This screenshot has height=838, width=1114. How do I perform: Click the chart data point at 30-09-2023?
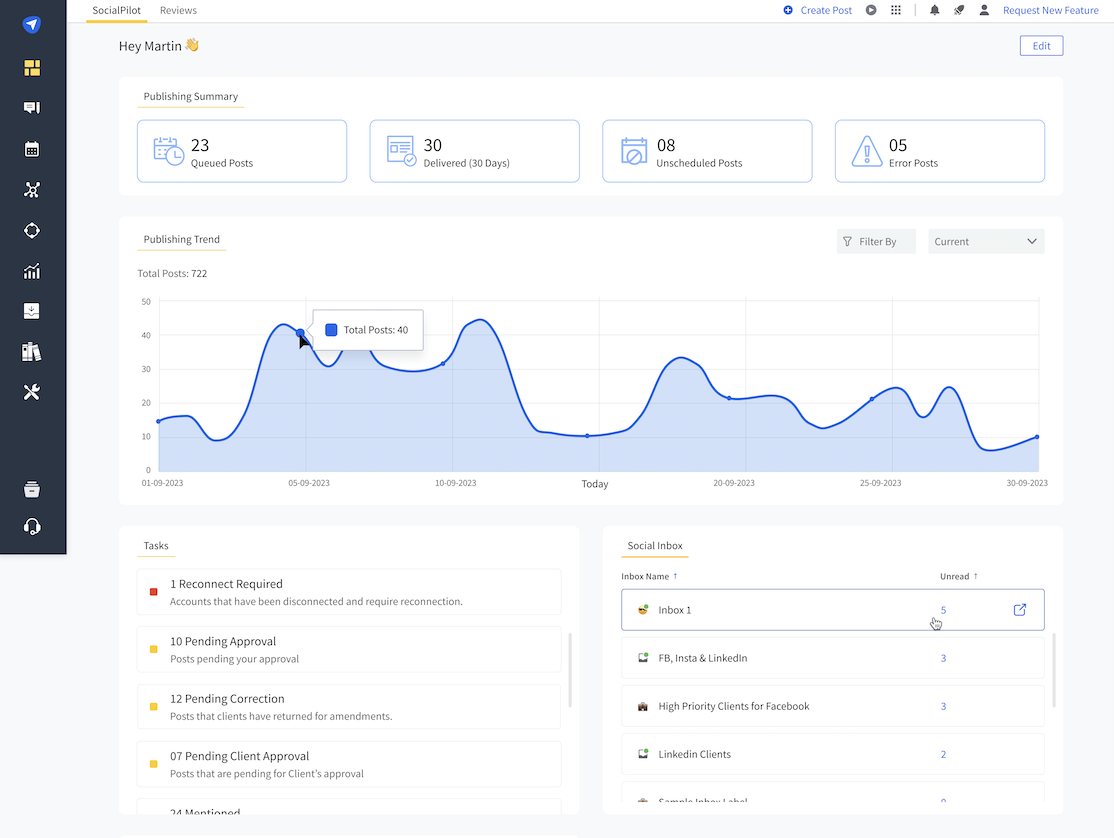(x=1037, y=437)
